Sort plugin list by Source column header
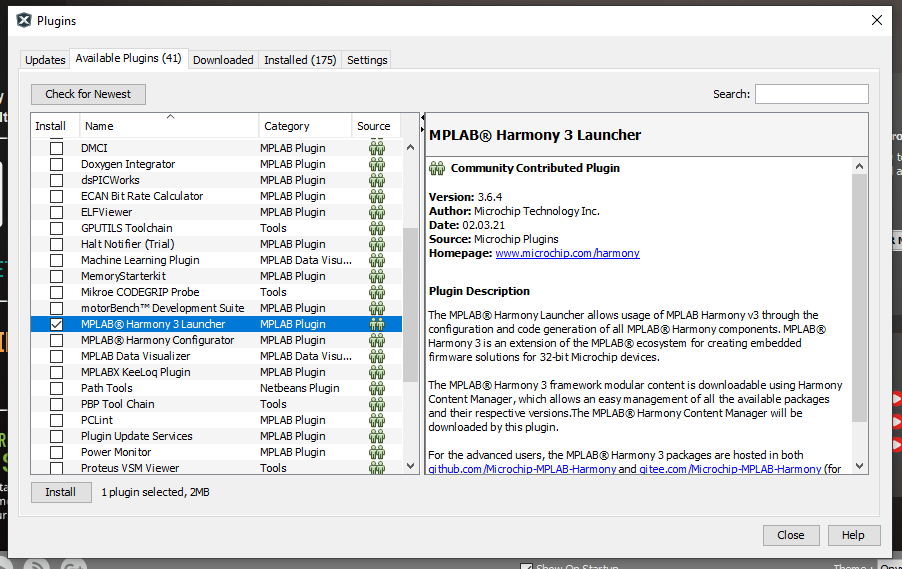902x569 pixels. [x=376, y=125]
